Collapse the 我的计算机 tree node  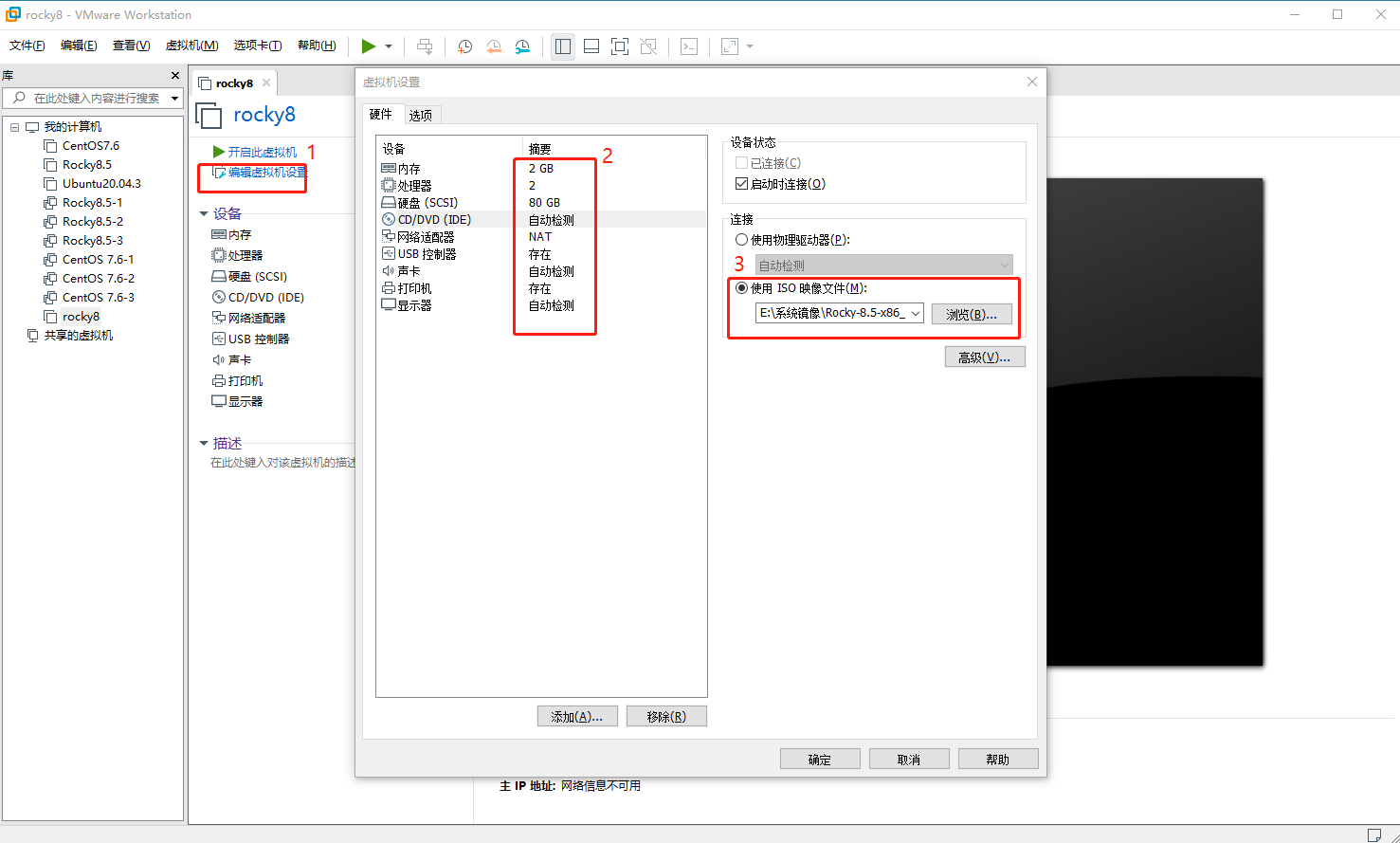(15, 127)
